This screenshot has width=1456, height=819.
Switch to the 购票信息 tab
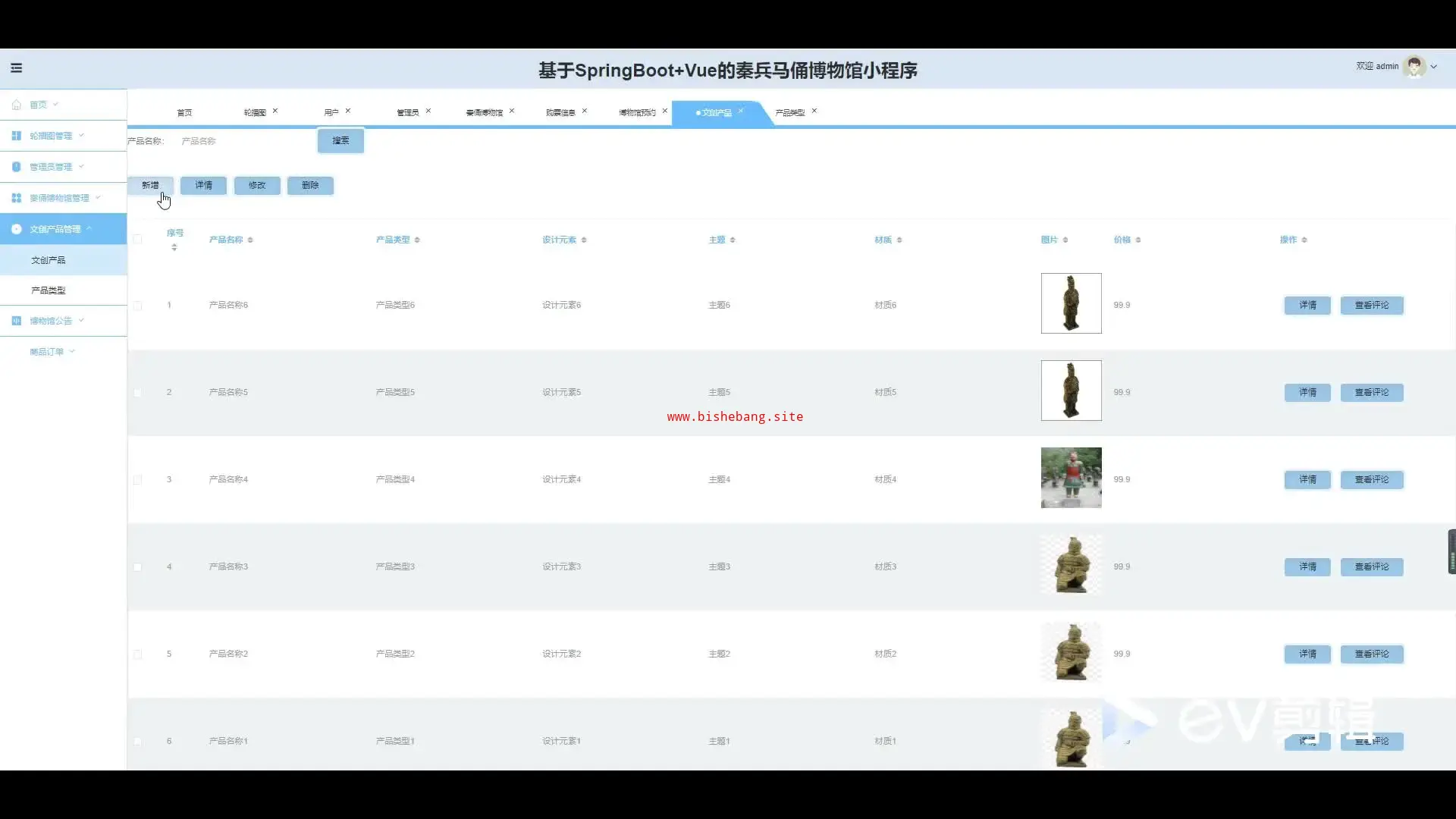click(560, 112)
